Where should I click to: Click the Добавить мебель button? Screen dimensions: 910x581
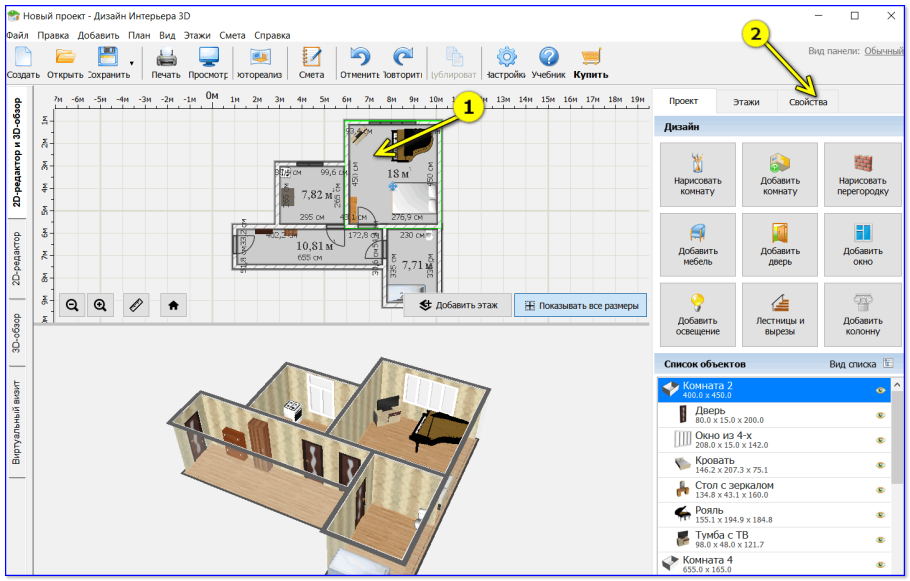pos(697,244)
